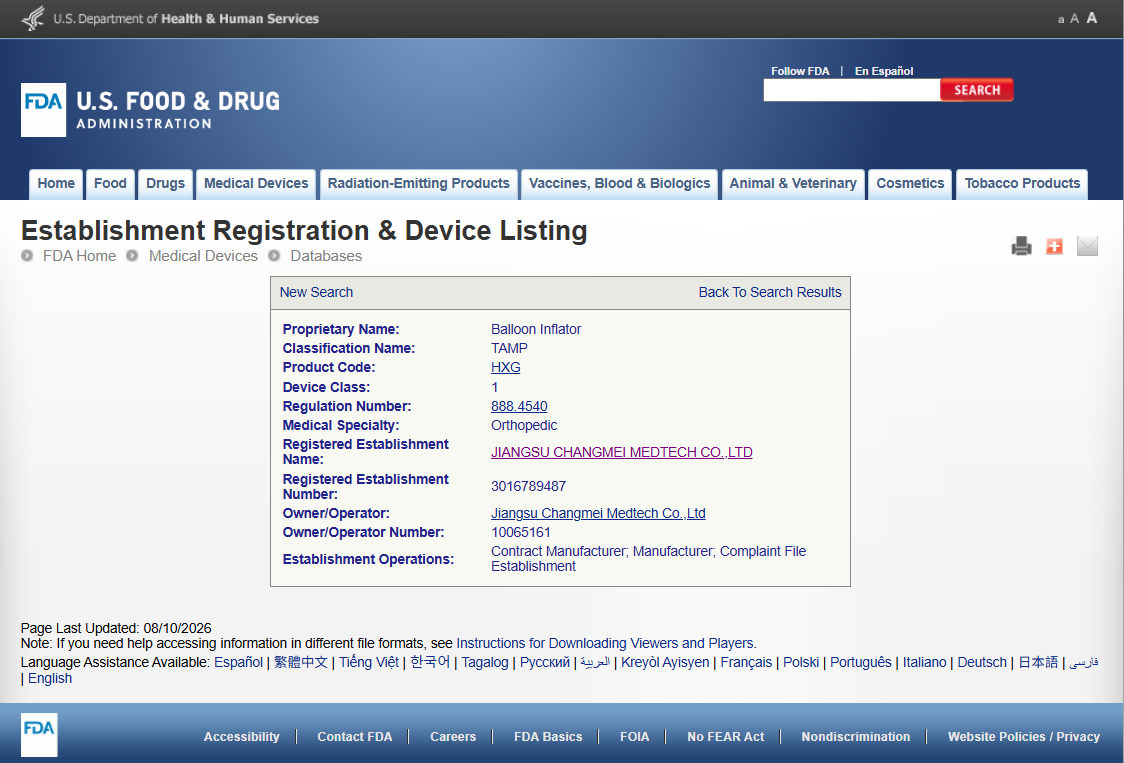Click the Follow FDA link
Viewport: 1124px width, 763px height.
800,71
